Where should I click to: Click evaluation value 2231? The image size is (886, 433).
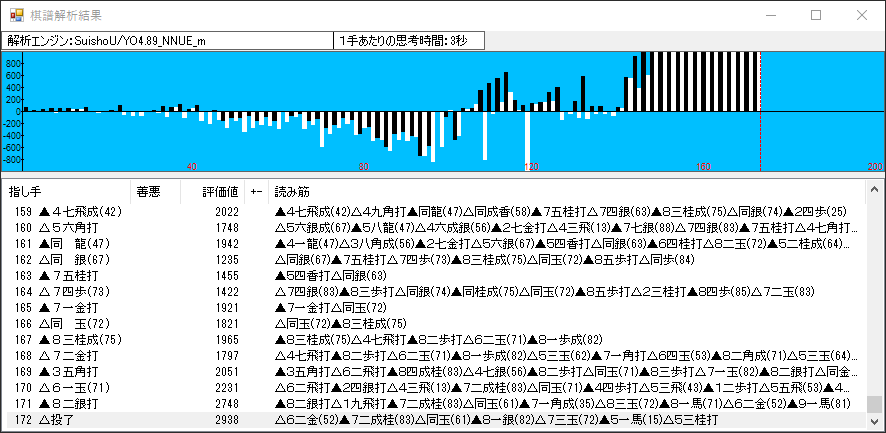[227, 388]
